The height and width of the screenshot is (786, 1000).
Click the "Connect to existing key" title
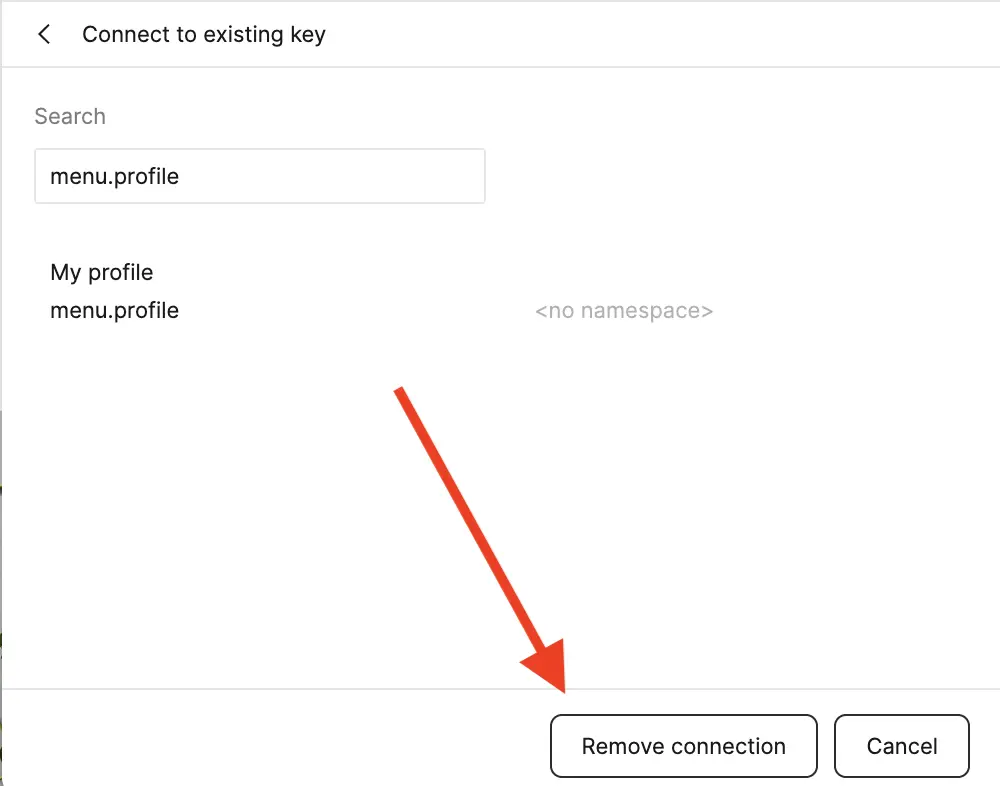tap(203, 34)
